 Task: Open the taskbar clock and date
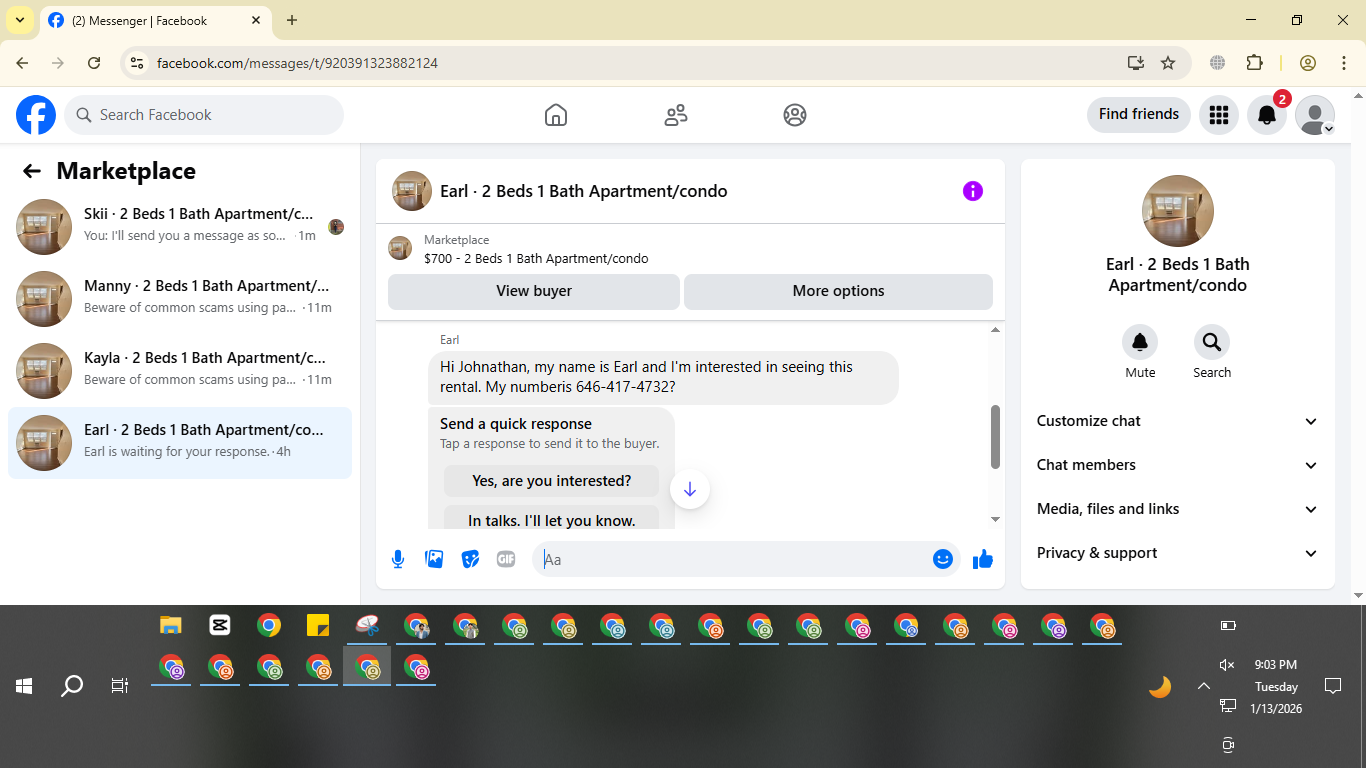coord(1276,686)
